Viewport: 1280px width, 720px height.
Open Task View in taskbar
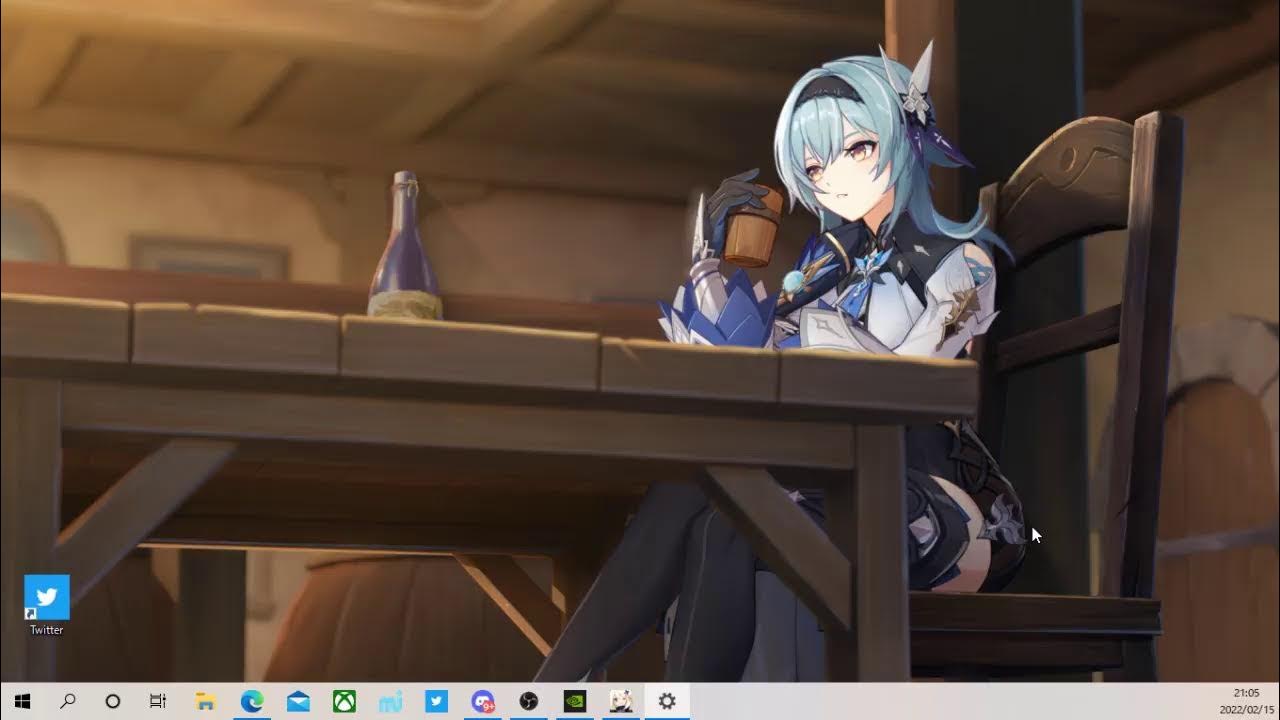[x=158, y=702]
